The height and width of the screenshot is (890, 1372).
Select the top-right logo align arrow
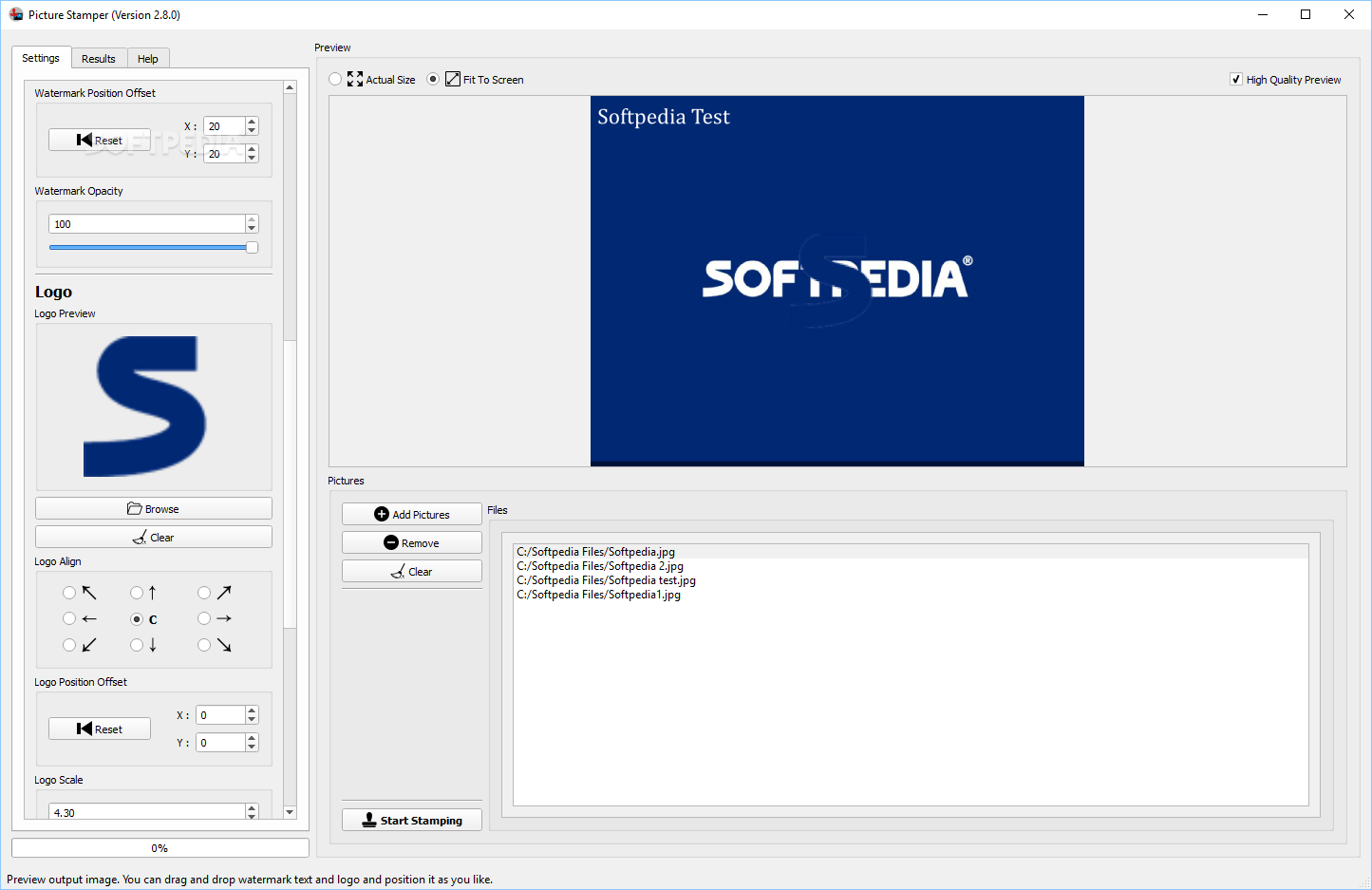click(x=204, y=593)
